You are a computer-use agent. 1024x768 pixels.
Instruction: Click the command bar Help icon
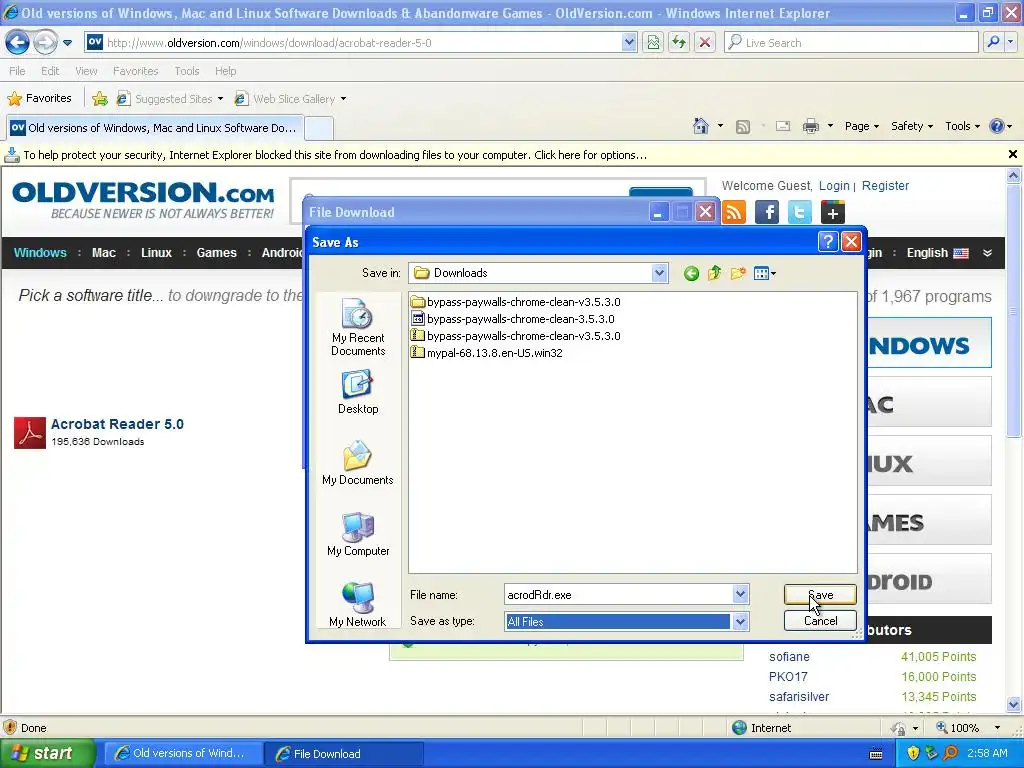pyautogui.click(x=997, y=126)
